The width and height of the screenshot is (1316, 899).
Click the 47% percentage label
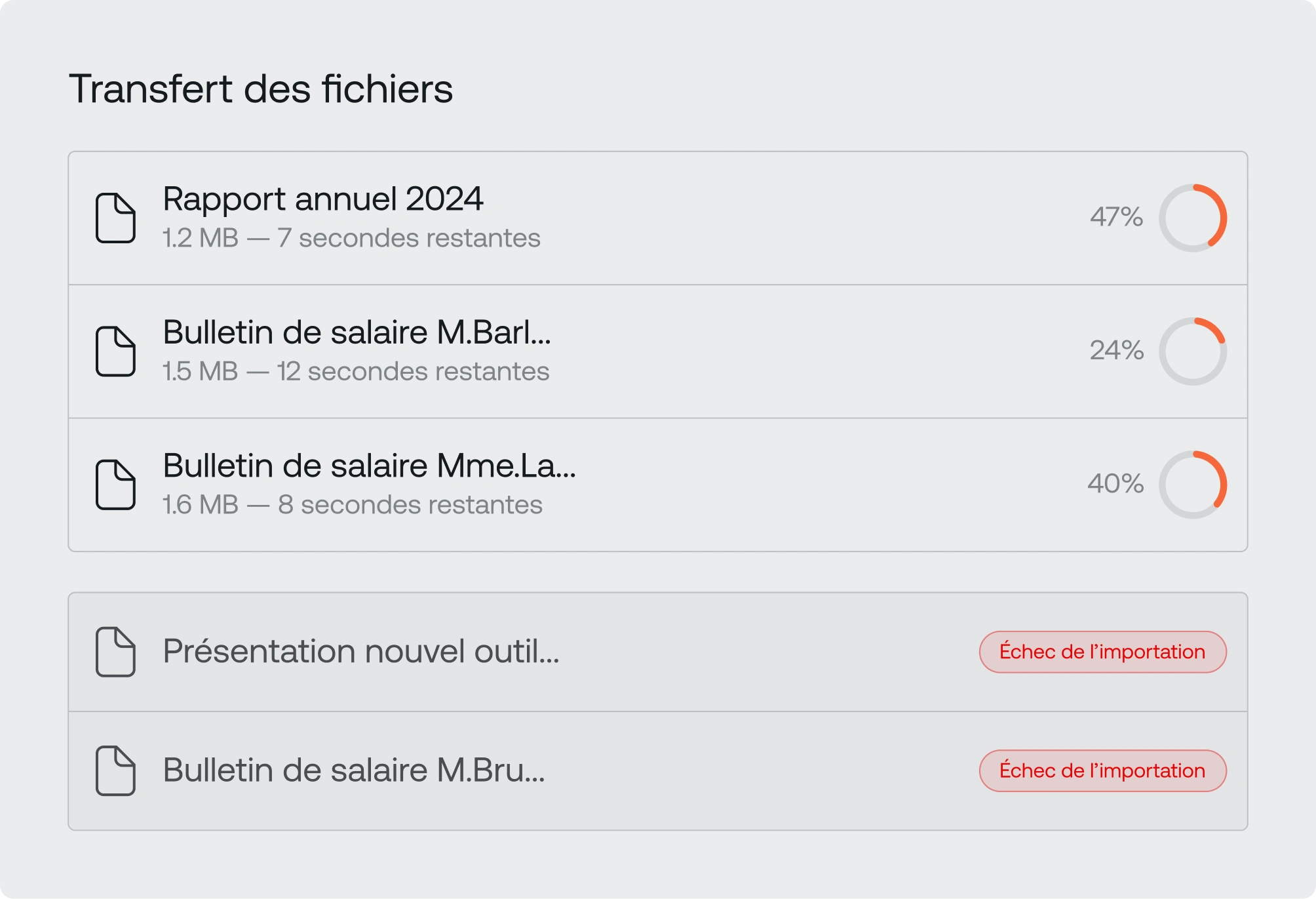tap(1116, 217)
